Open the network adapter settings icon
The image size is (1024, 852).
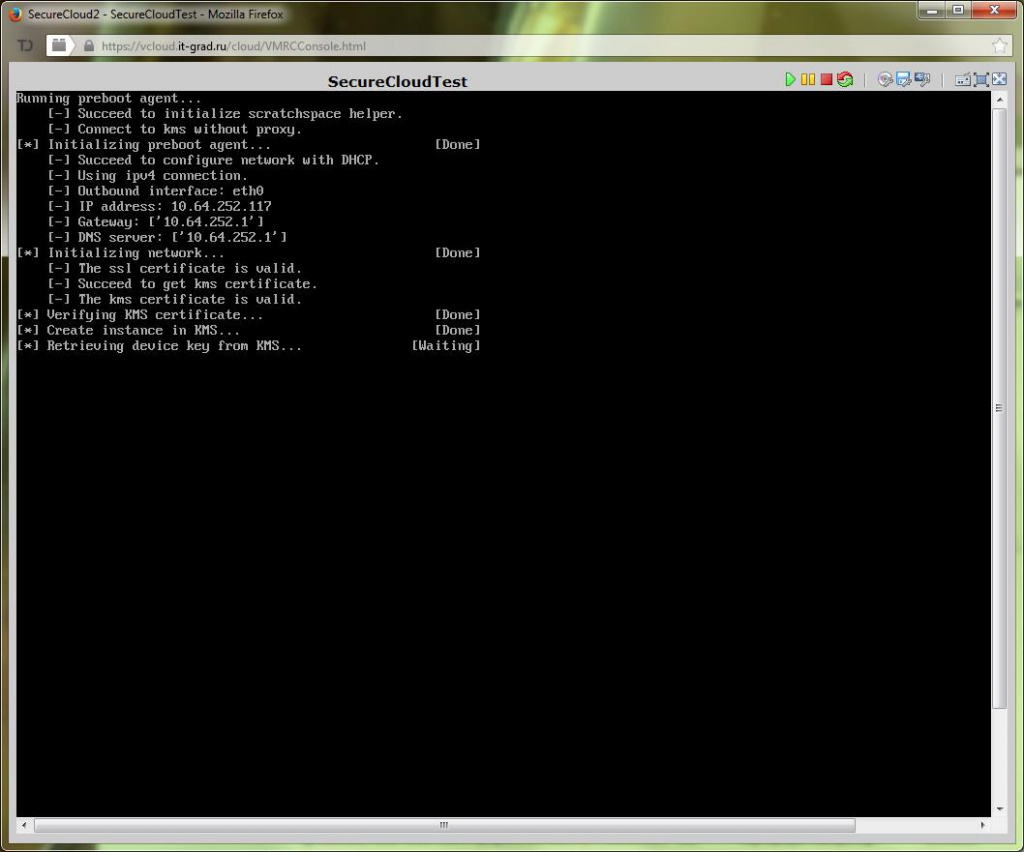(x=922, y=80)
